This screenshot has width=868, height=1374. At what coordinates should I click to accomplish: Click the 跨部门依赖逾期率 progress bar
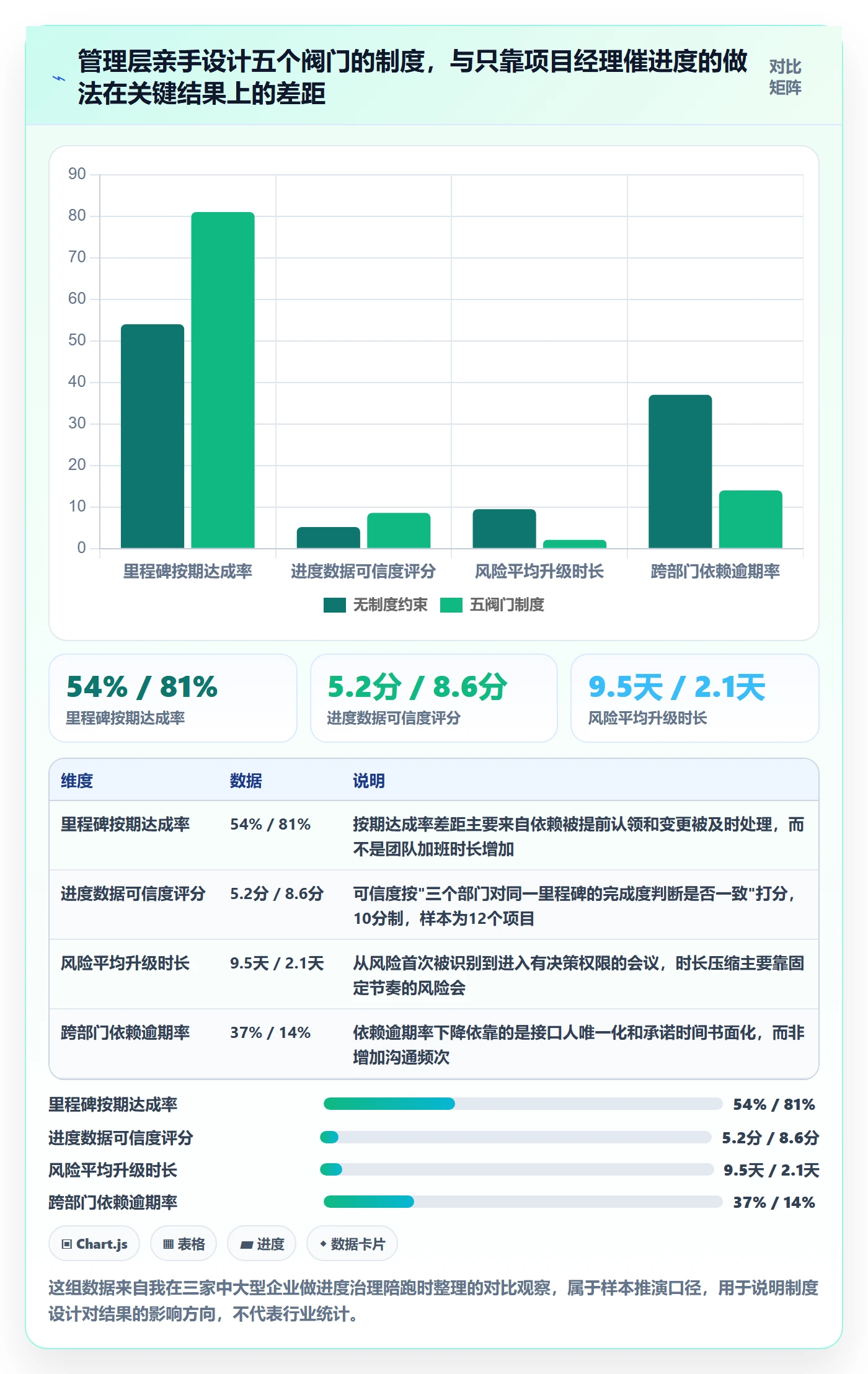pos(523,1202)
